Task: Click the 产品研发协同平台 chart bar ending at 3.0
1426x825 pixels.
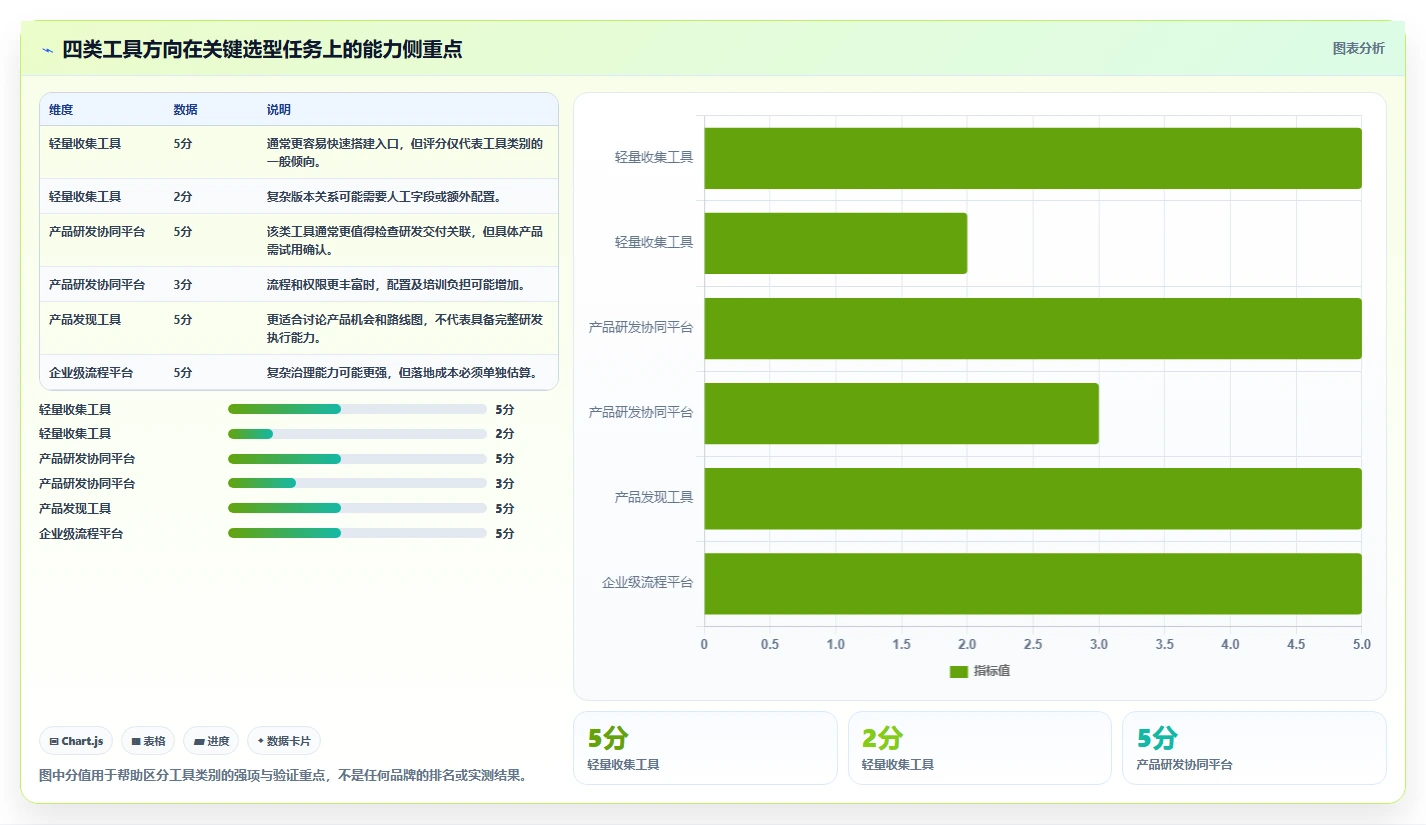Action: pyautogui.click(x=902, y=414)
